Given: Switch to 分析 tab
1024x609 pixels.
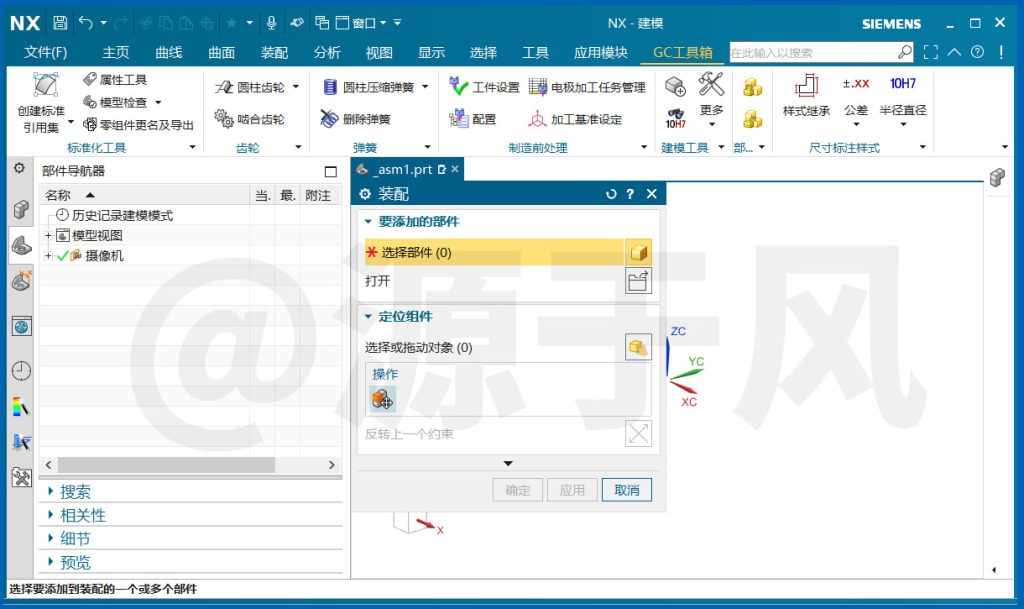Looking at the screenshot, I should coord(327,52).
